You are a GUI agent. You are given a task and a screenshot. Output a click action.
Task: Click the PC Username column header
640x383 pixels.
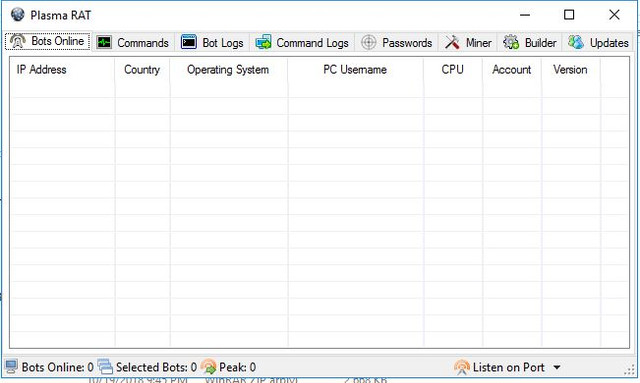(x=356, y=70)
